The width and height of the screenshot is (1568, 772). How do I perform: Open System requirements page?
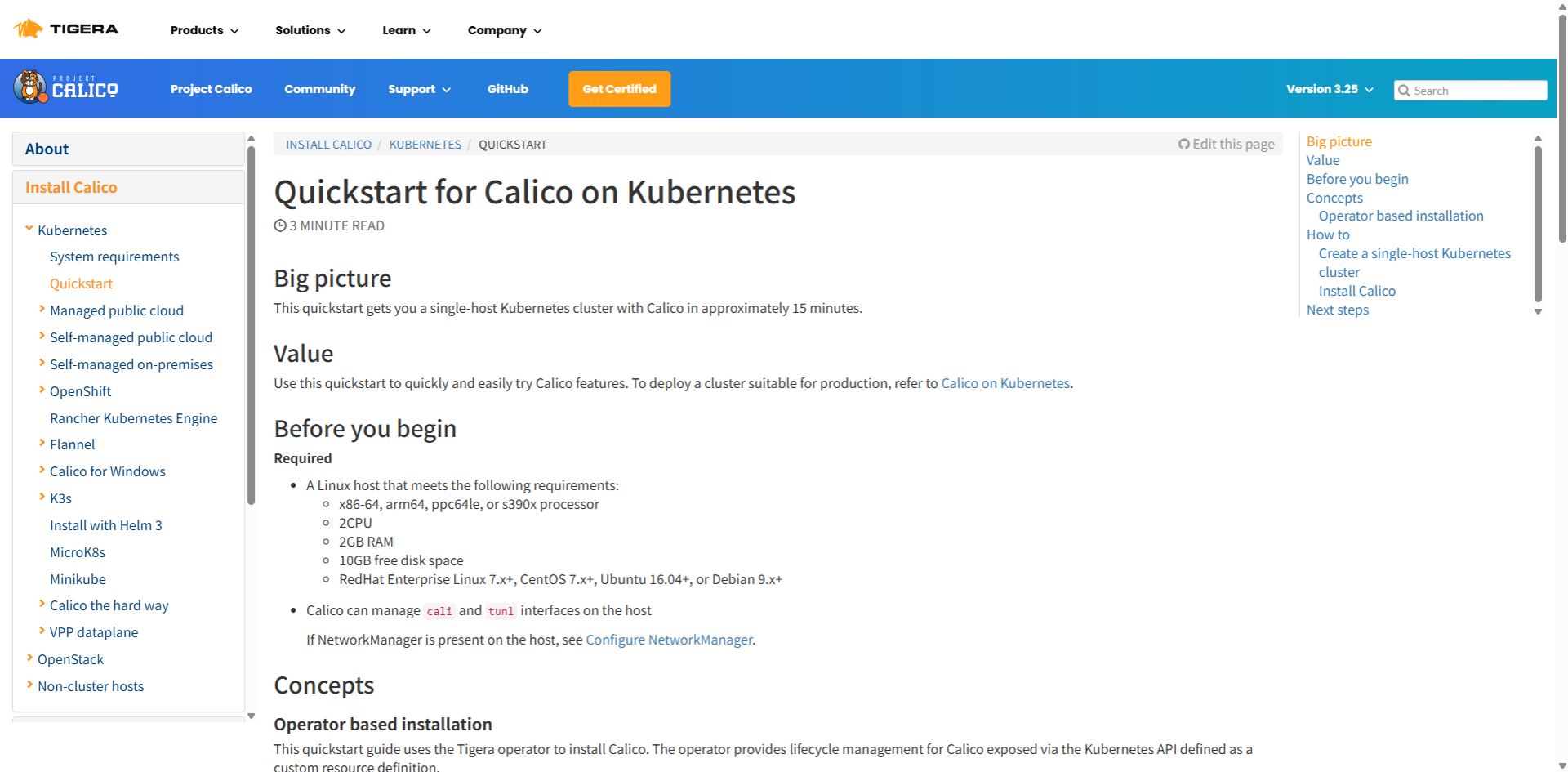[x=114, y=257]
